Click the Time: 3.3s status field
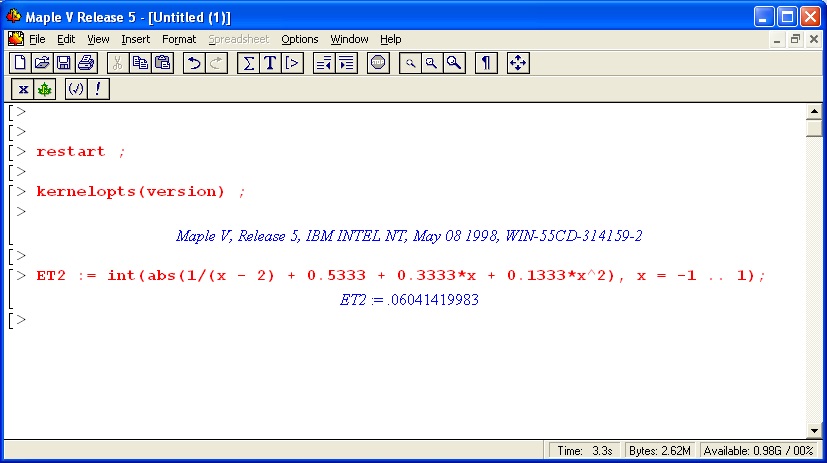827x463 pixels. pyautogui.click(x=584, y=451)
